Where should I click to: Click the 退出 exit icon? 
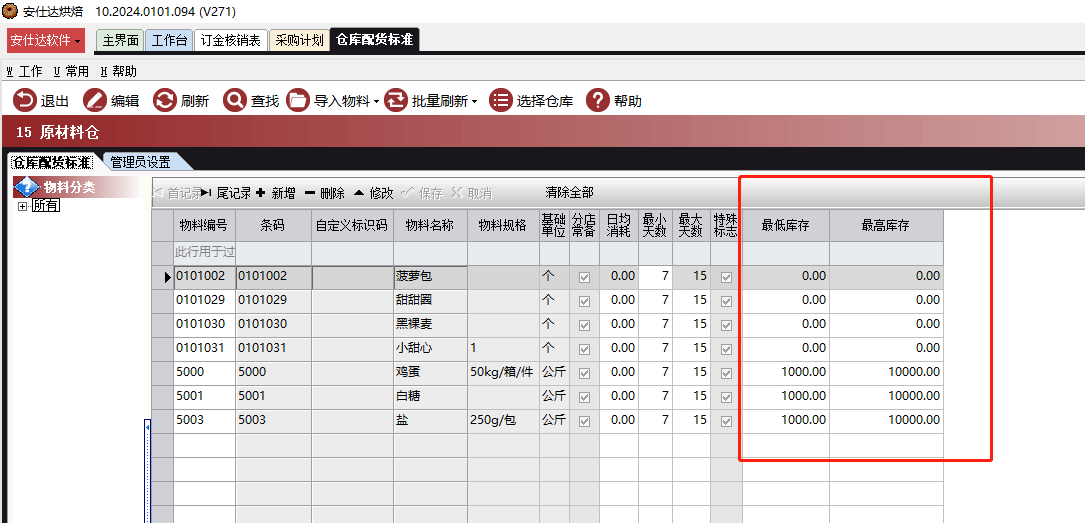[24, 101]
